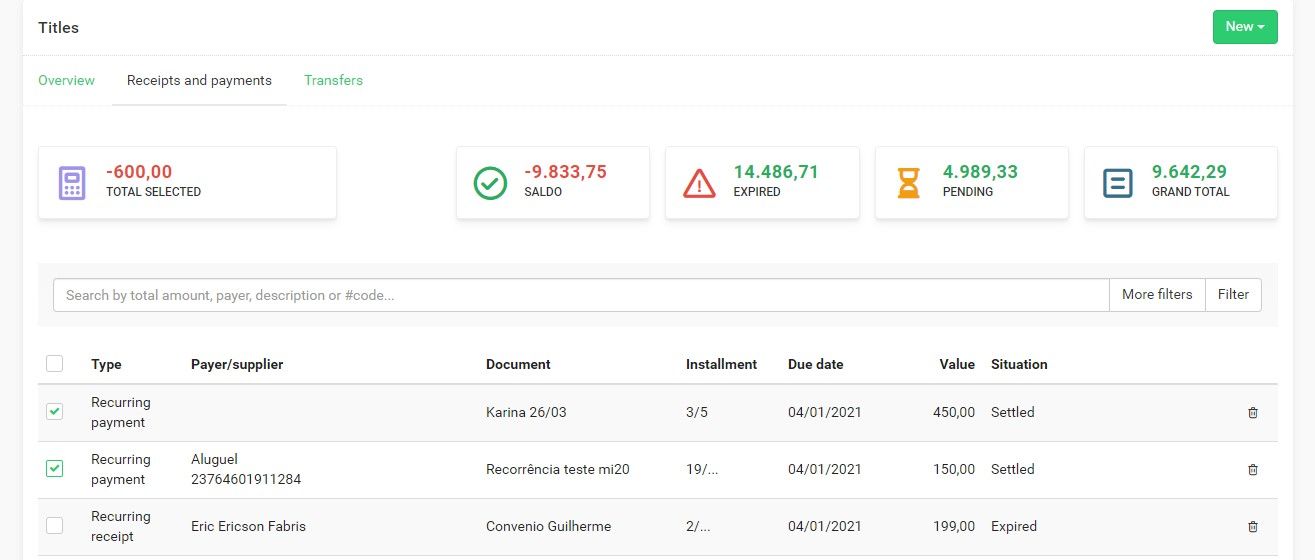This screenshot has height=560, width=1315.
Task: Delete the Recorrência teste mi20 row via trash icon
Action: coord(1253,470)
